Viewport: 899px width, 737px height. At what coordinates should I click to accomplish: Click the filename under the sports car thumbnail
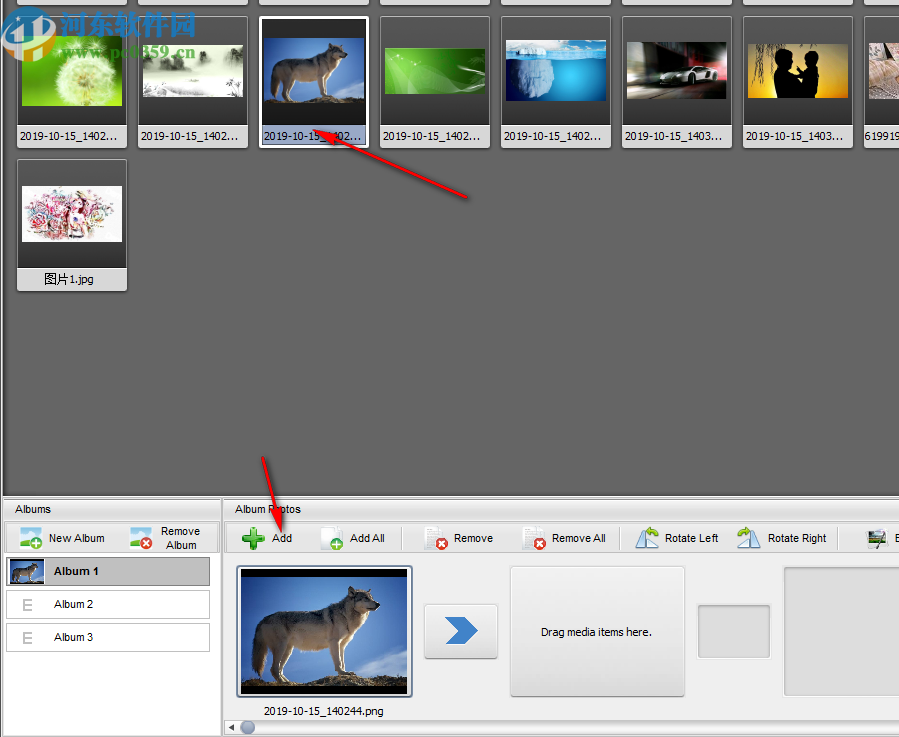[673, 137]
